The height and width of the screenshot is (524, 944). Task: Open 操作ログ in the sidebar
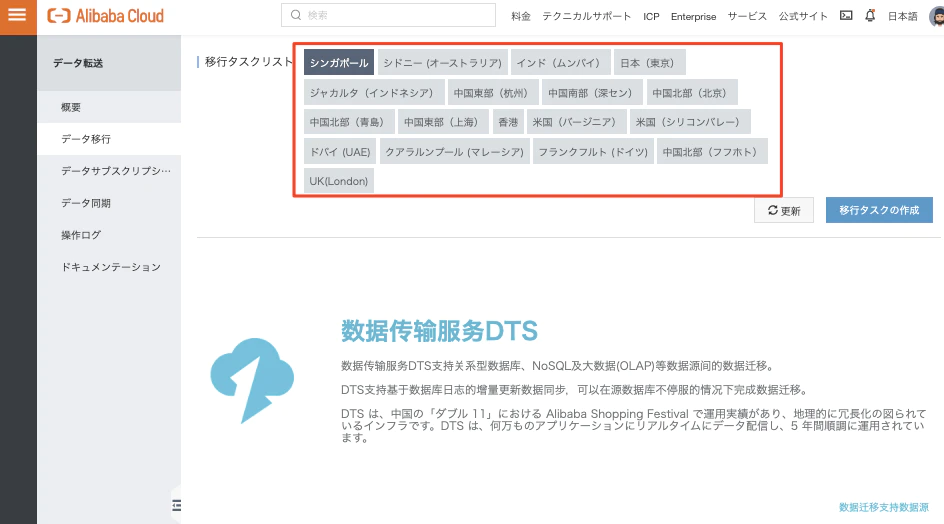click(x=80, y=235)
